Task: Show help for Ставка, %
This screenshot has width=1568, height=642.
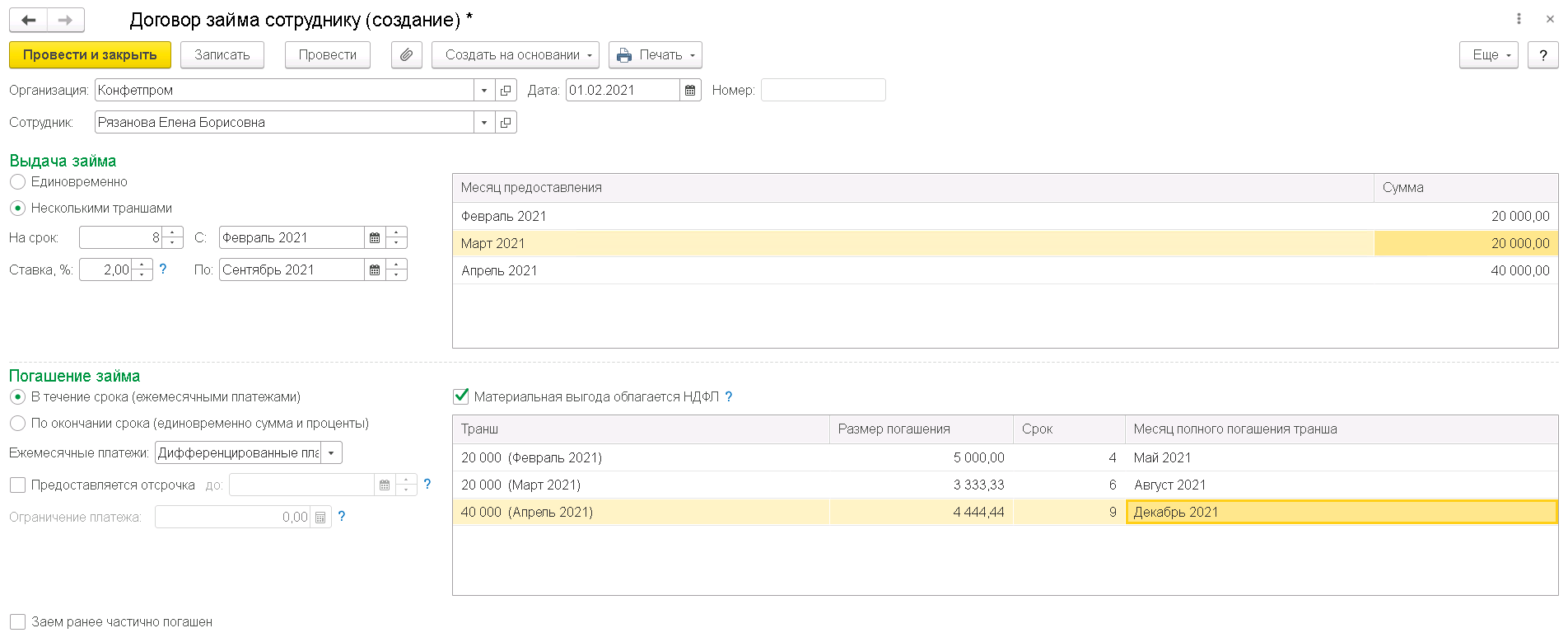Action: pos(163,269)
